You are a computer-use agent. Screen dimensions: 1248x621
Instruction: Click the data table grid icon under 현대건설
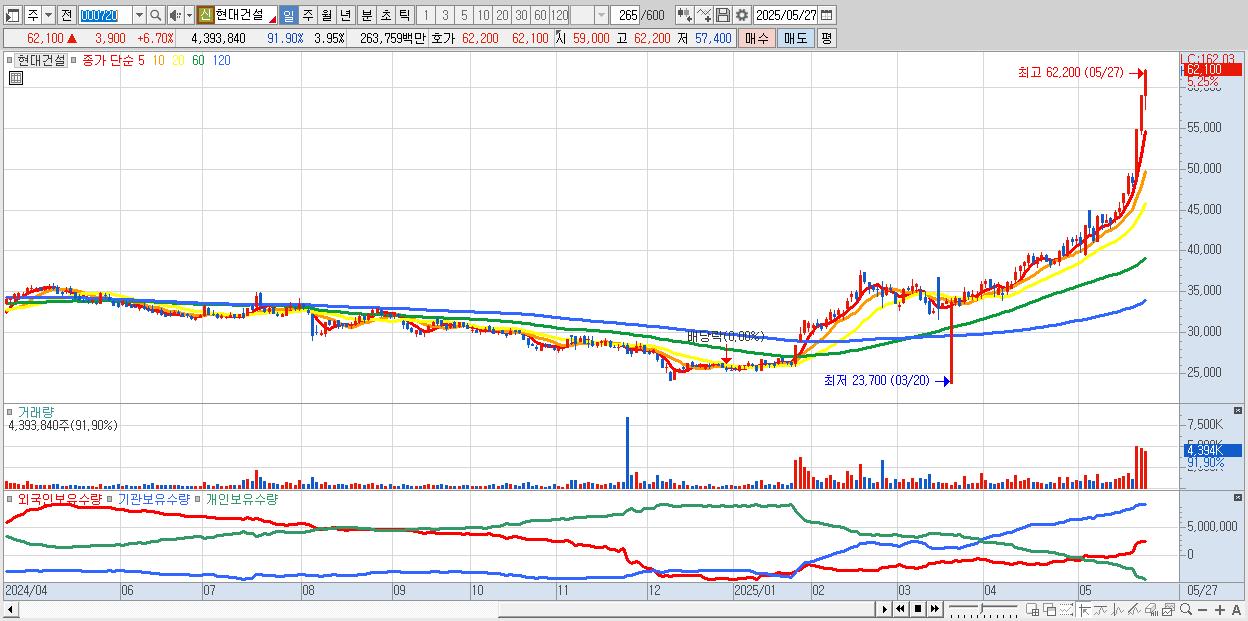point(15,77)
